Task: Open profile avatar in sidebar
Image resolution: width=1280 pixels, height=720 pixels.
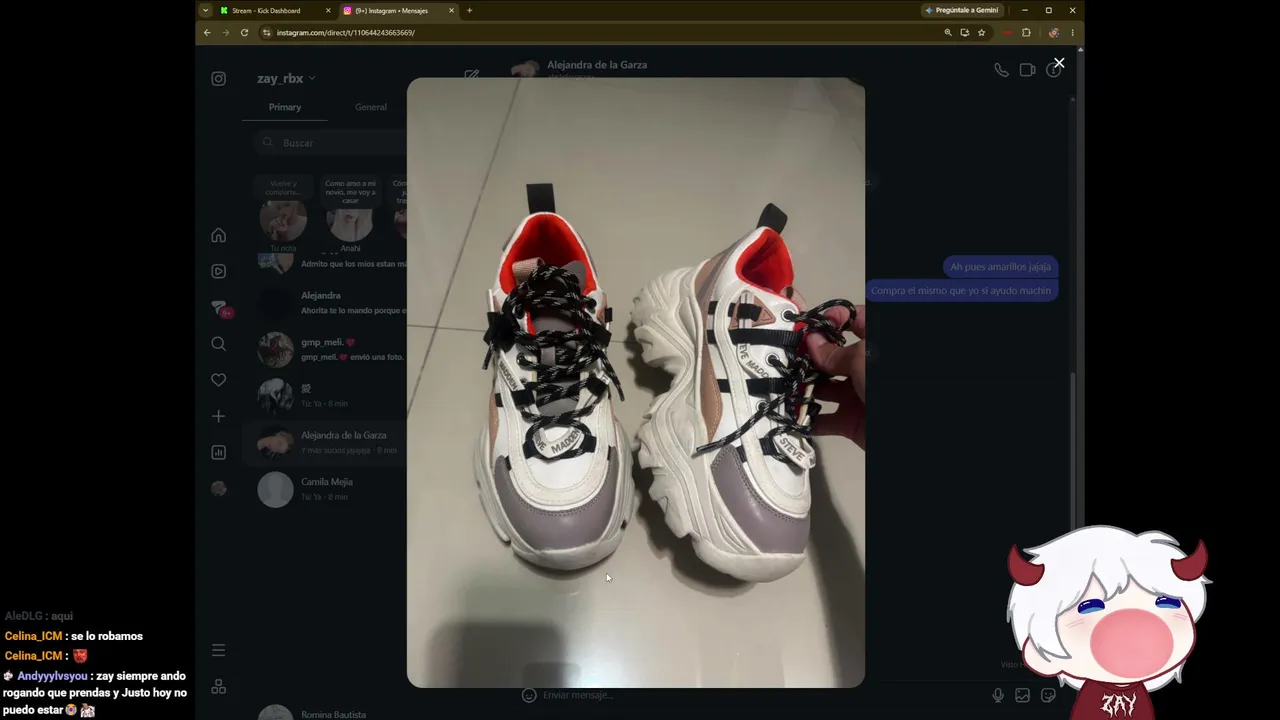Action: click(218, 488)
